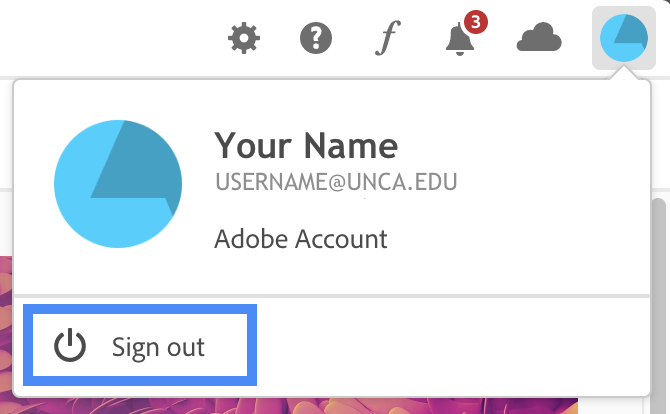Check cloud sync status via cloud icon
The height and width of the screenshot is (414, 670).
[539, 39]
